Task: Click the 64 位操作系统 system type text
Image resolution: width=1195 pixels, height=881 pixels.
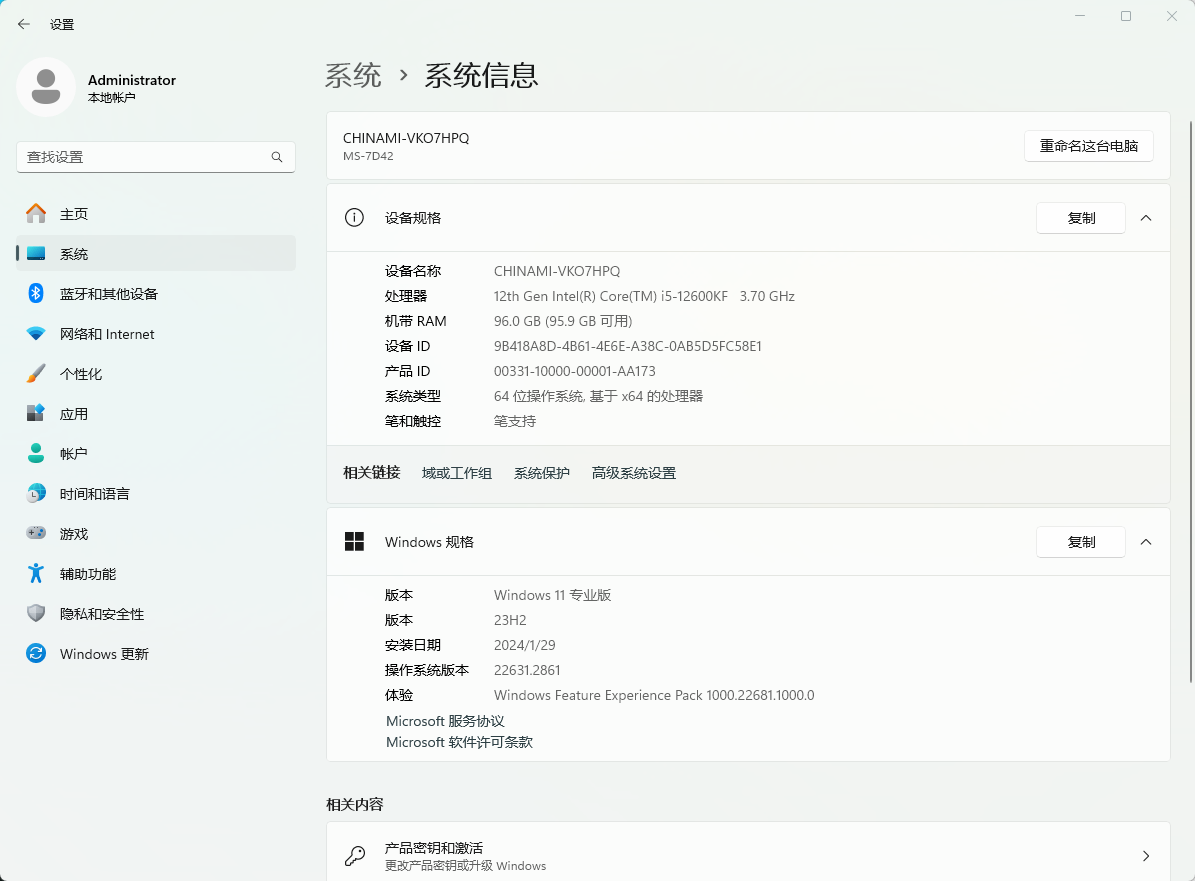Action: 598,396
